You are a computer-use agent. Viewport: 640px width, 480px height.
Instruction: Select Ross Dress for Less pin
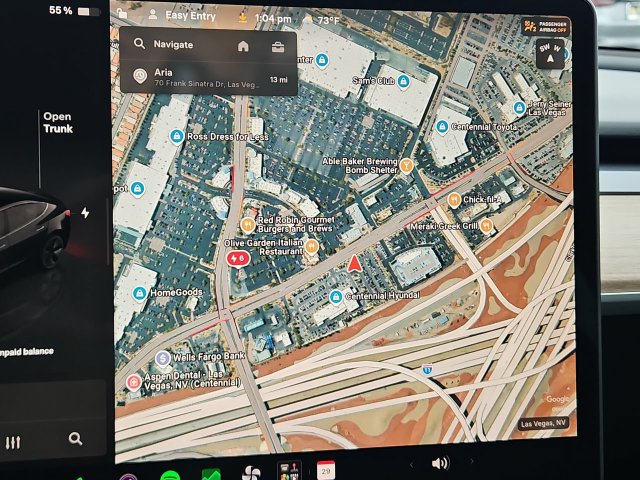point(176,136)
